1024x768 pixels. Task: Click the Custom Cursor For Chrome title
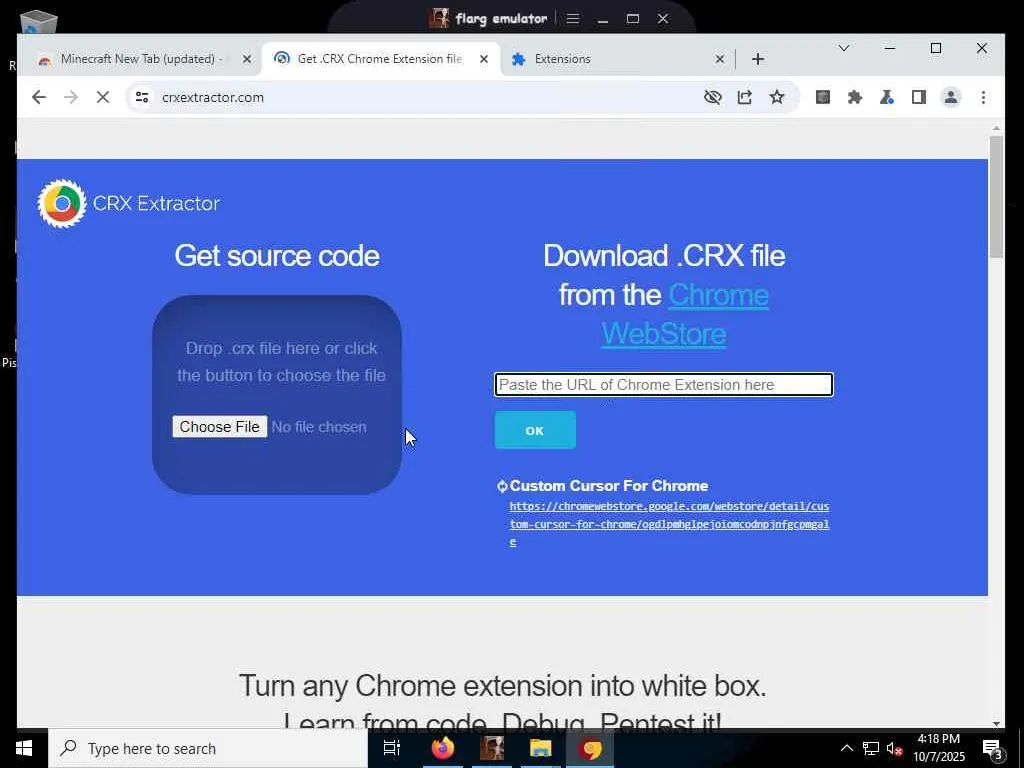point(609,486)
